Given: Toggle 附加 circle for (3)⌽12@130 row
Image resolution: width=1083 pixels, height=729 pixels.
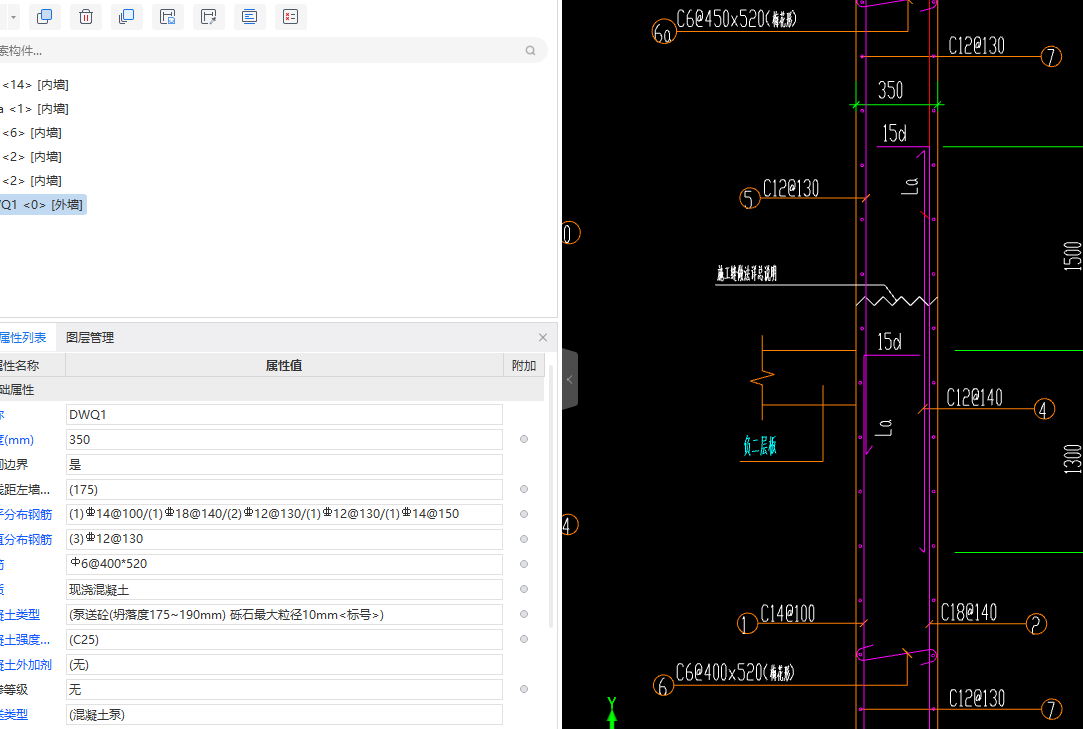Looking at the screenshot, I should pos(524,539).
